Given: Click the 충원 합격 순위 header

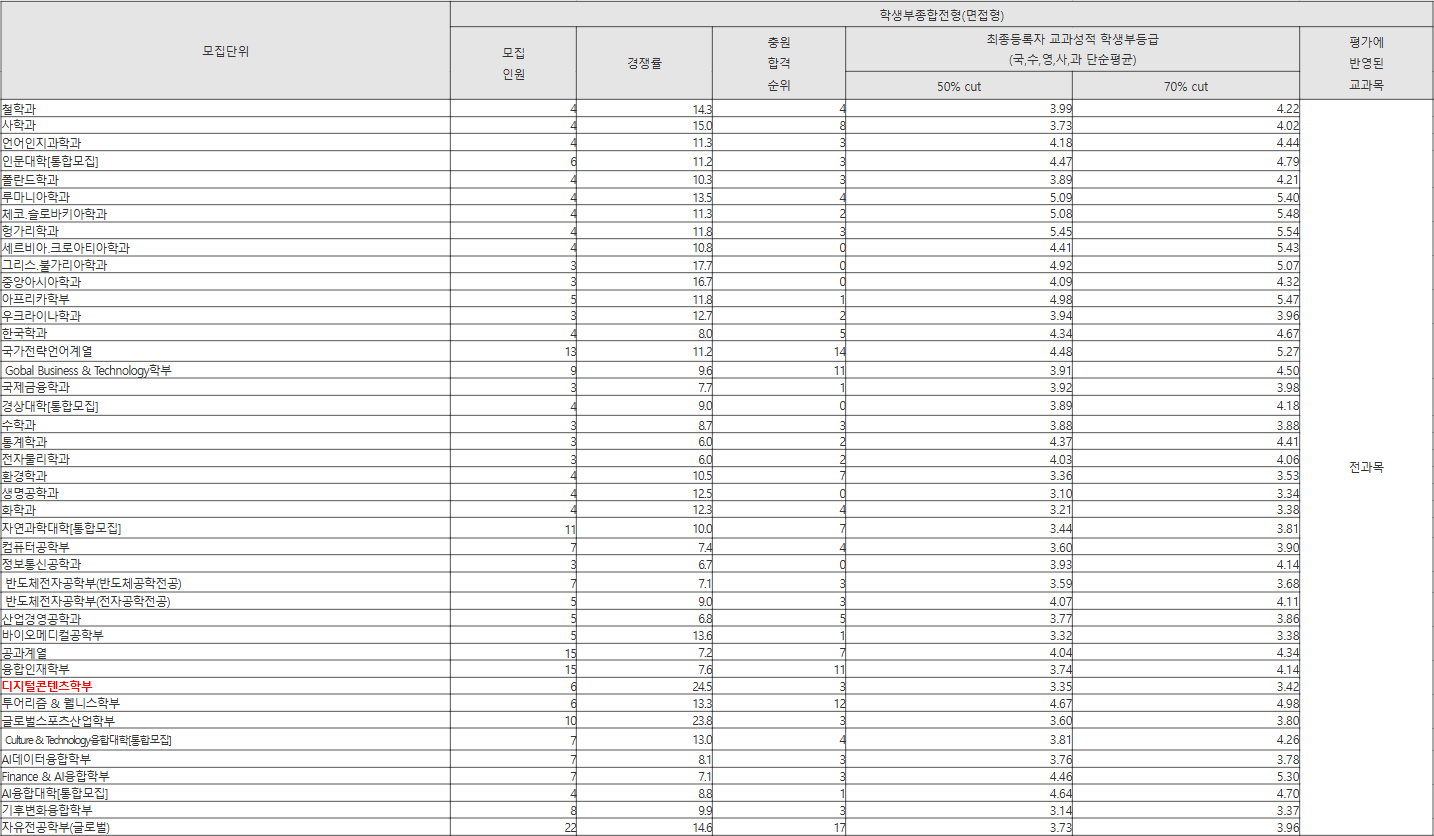Looking at the screenshot, I should pyautogui.click(x=778, y=63).
